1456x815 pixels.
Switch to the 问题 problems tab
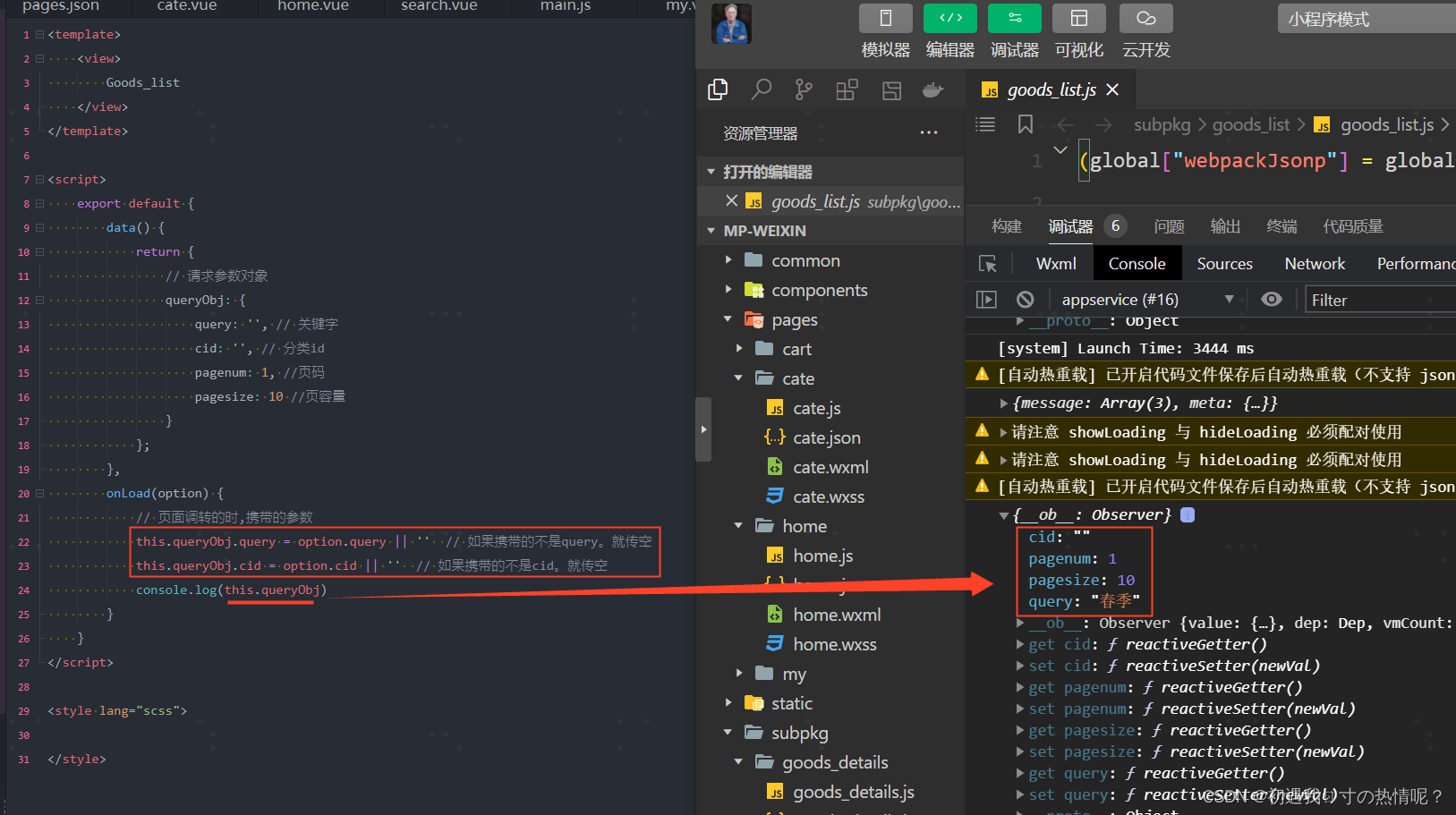[1169, 226]
